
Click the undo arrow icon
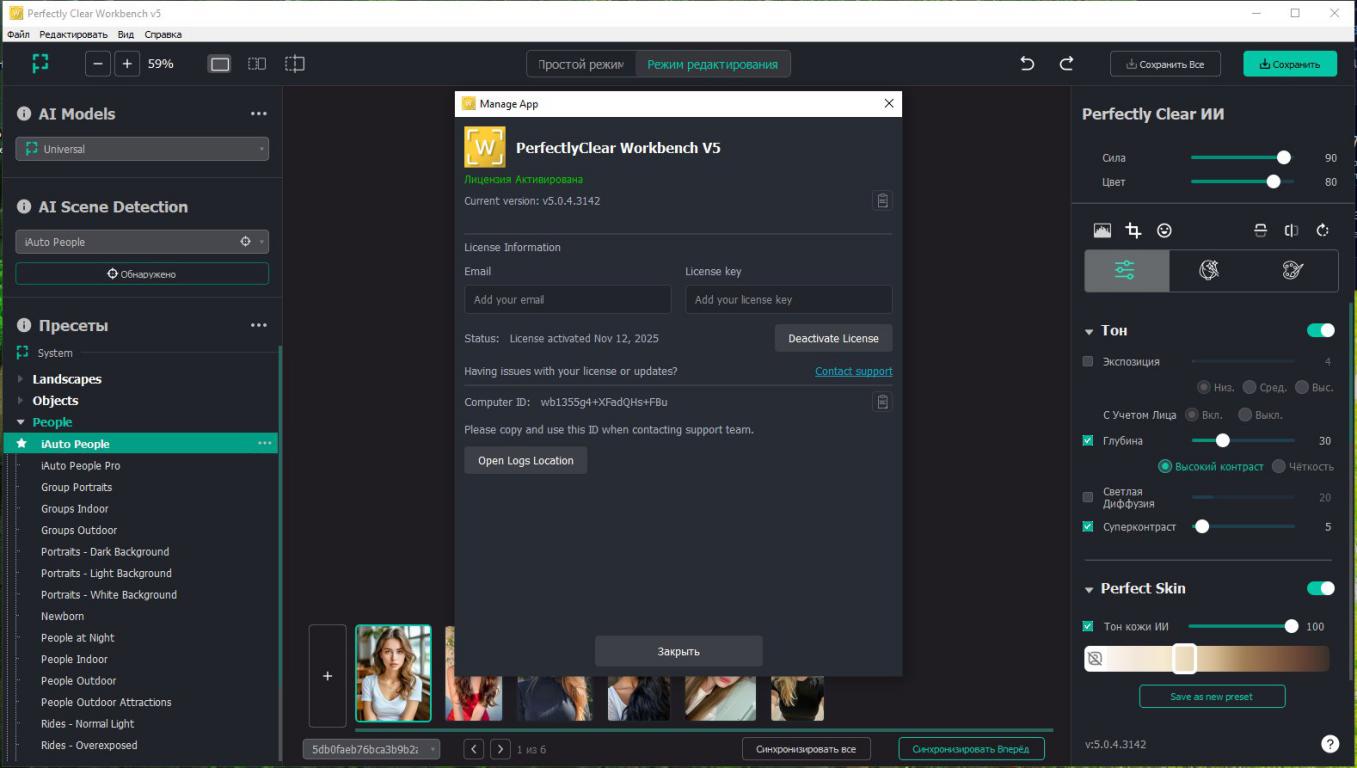(1027, 64)
